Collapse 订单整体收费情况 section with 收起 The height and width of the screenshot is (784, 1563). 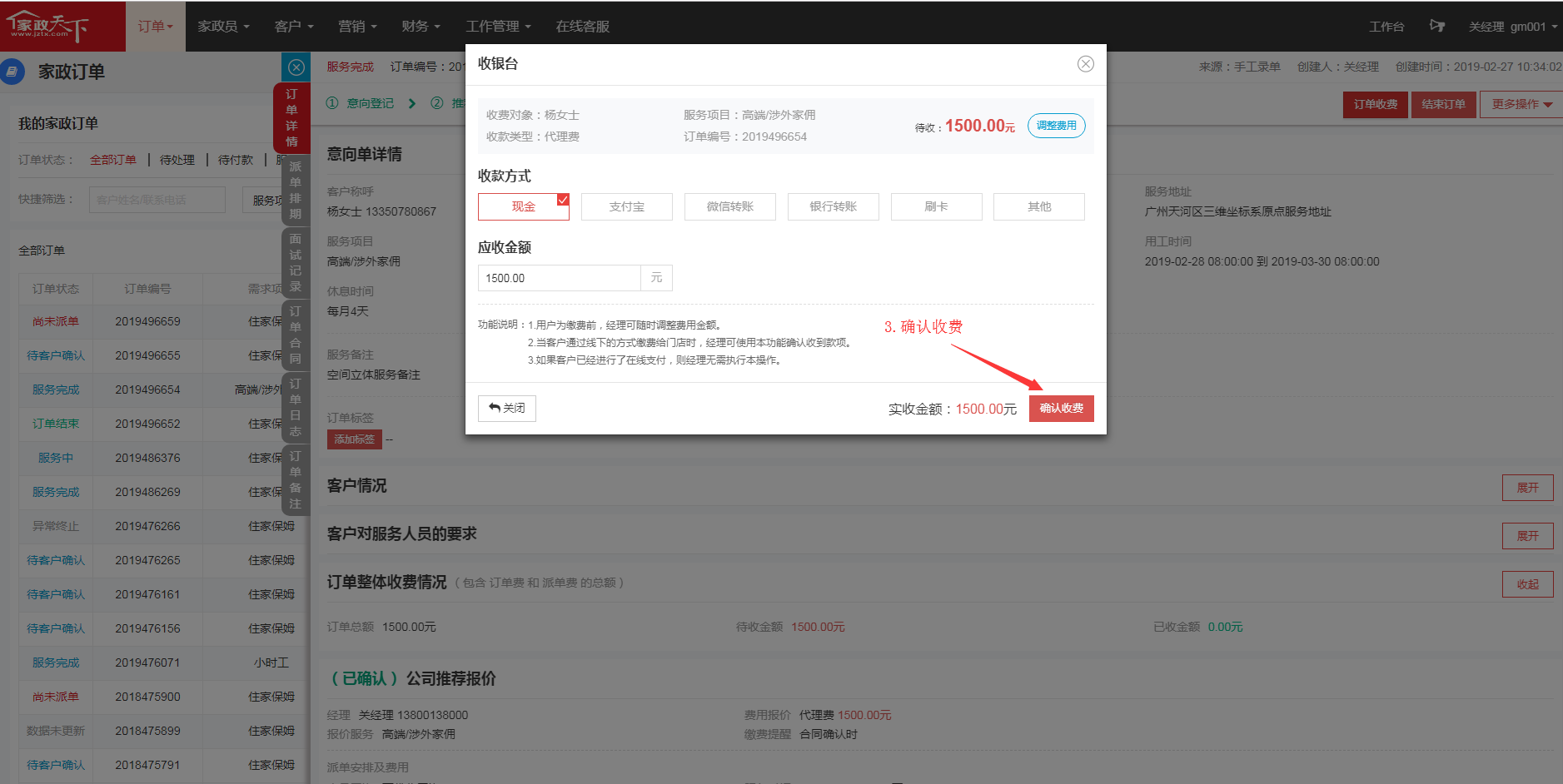(x=1527, y=584)
